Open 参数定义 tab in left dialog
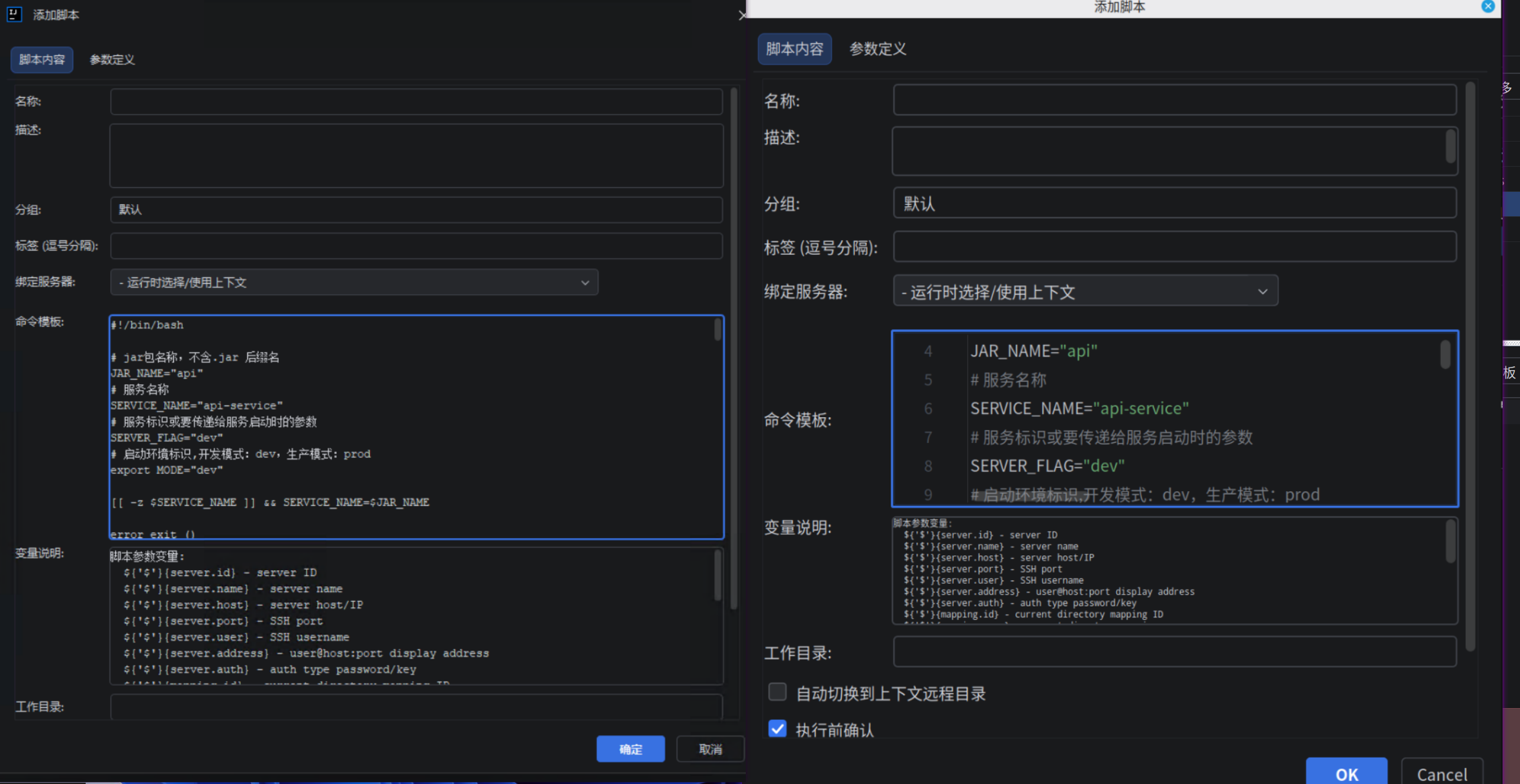 coord(112,60)
